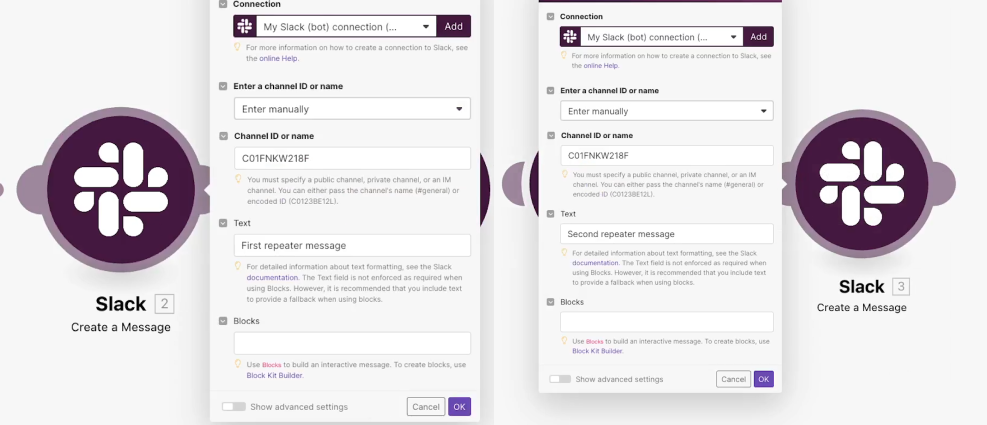Click hint bulb under left Blocks field
The image size is (987, 425).
(238, 364)
